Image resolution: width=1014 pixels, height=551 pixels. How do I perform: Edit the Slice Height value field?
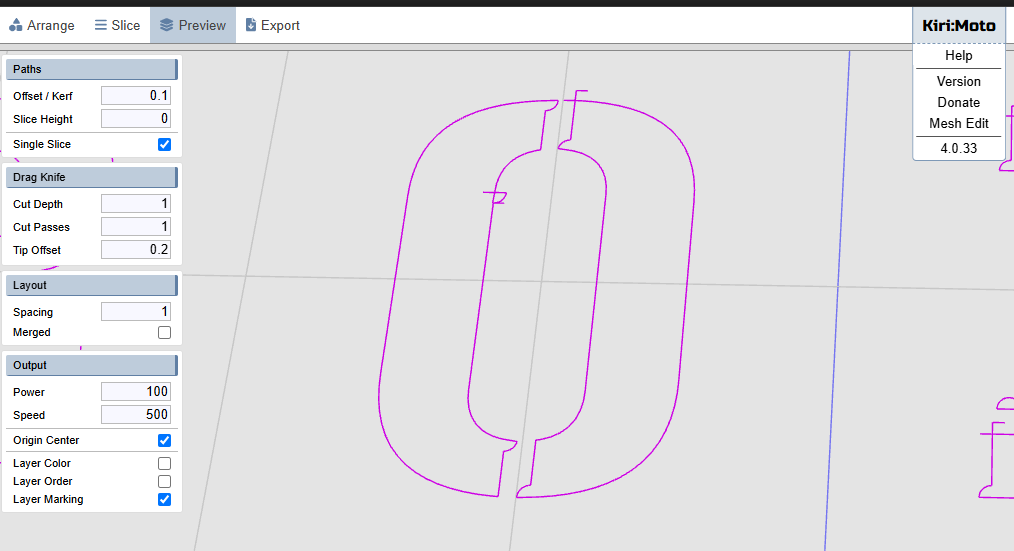136,119
